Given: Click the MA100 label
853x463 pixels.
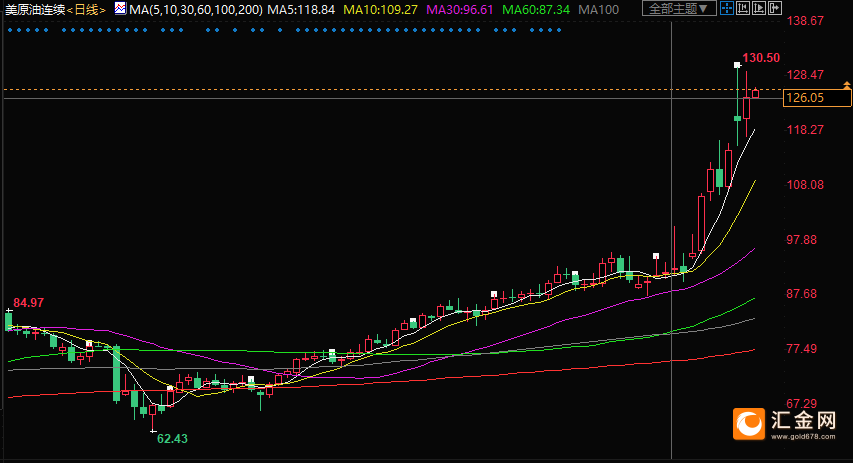Looking at the screenshot, I should [598, 10].
